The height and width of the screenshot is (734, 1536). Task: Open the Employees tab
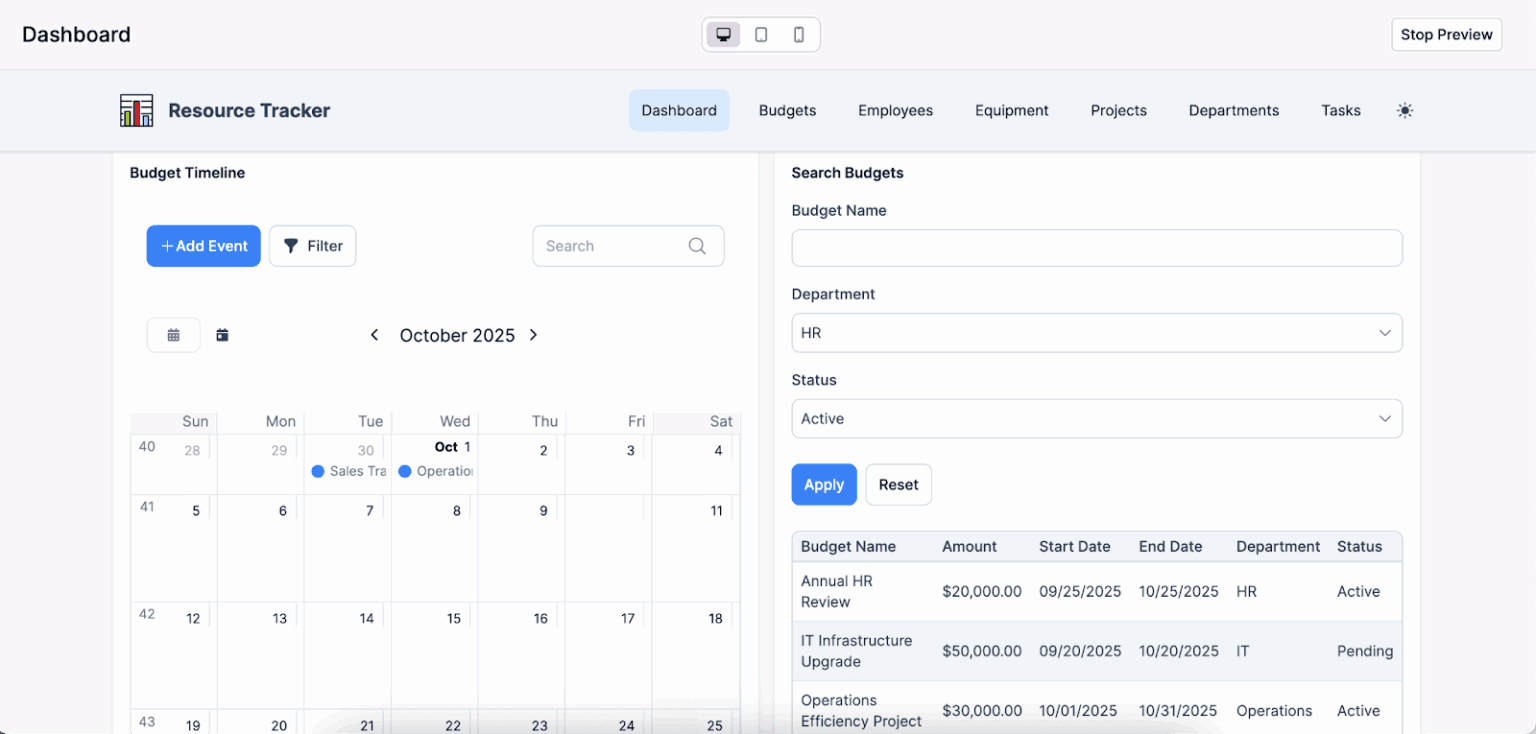895,110
